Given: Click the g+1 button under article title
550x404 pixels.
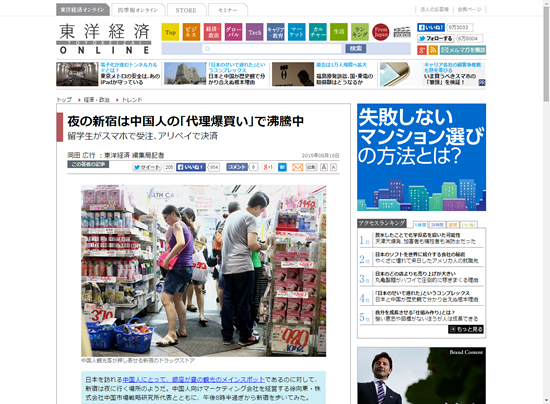Looking at the screenshot, I should click(268, 167).
